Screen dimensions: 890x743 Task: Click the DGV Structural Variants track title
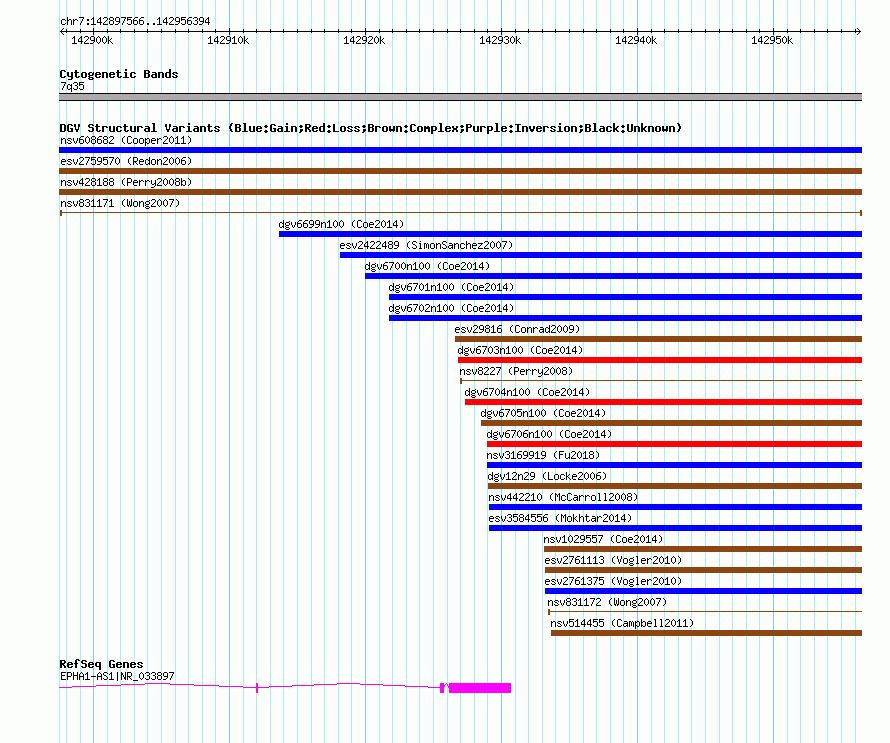(x=370, y=128)
